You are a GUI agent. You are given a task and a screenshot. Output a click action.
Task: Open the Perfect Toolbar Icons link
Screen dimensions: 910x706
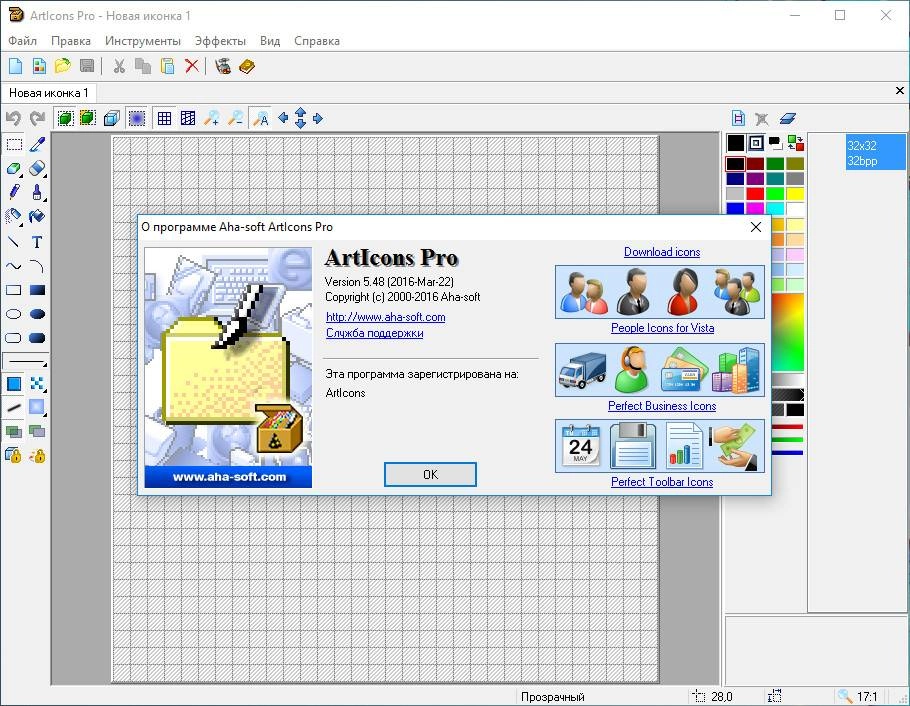pos(662,482)
